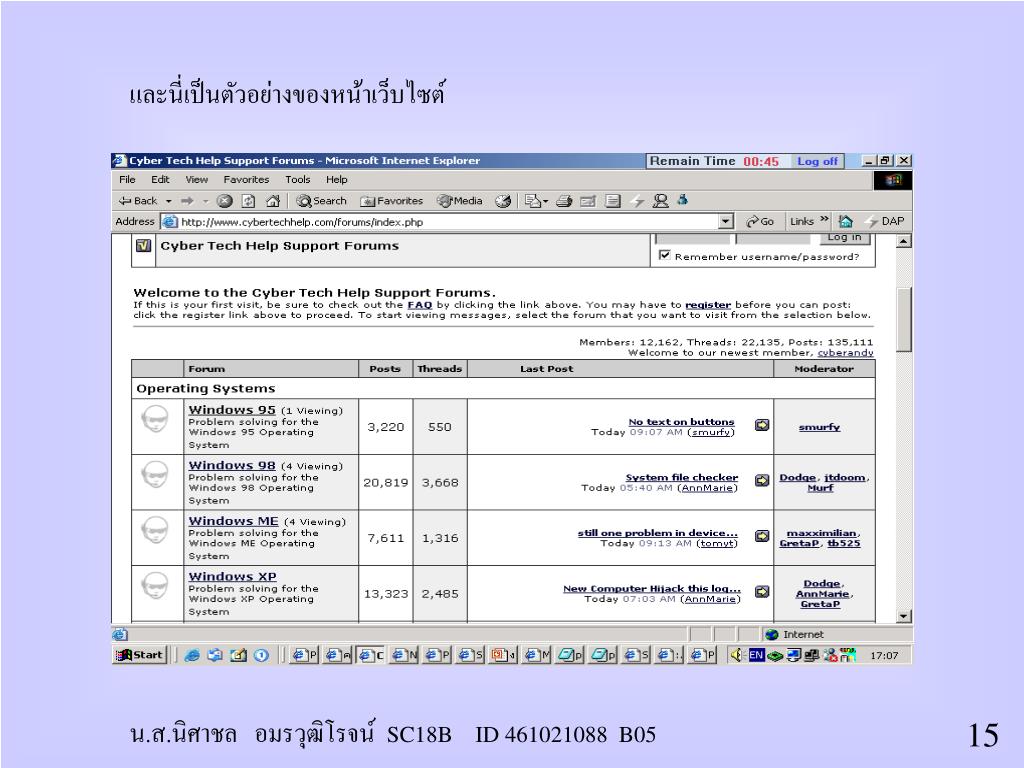Click the Cyber Tech Help forum title icon
Screen dimensions: 1024x768
pyautogui.click(x=144, y=246)
